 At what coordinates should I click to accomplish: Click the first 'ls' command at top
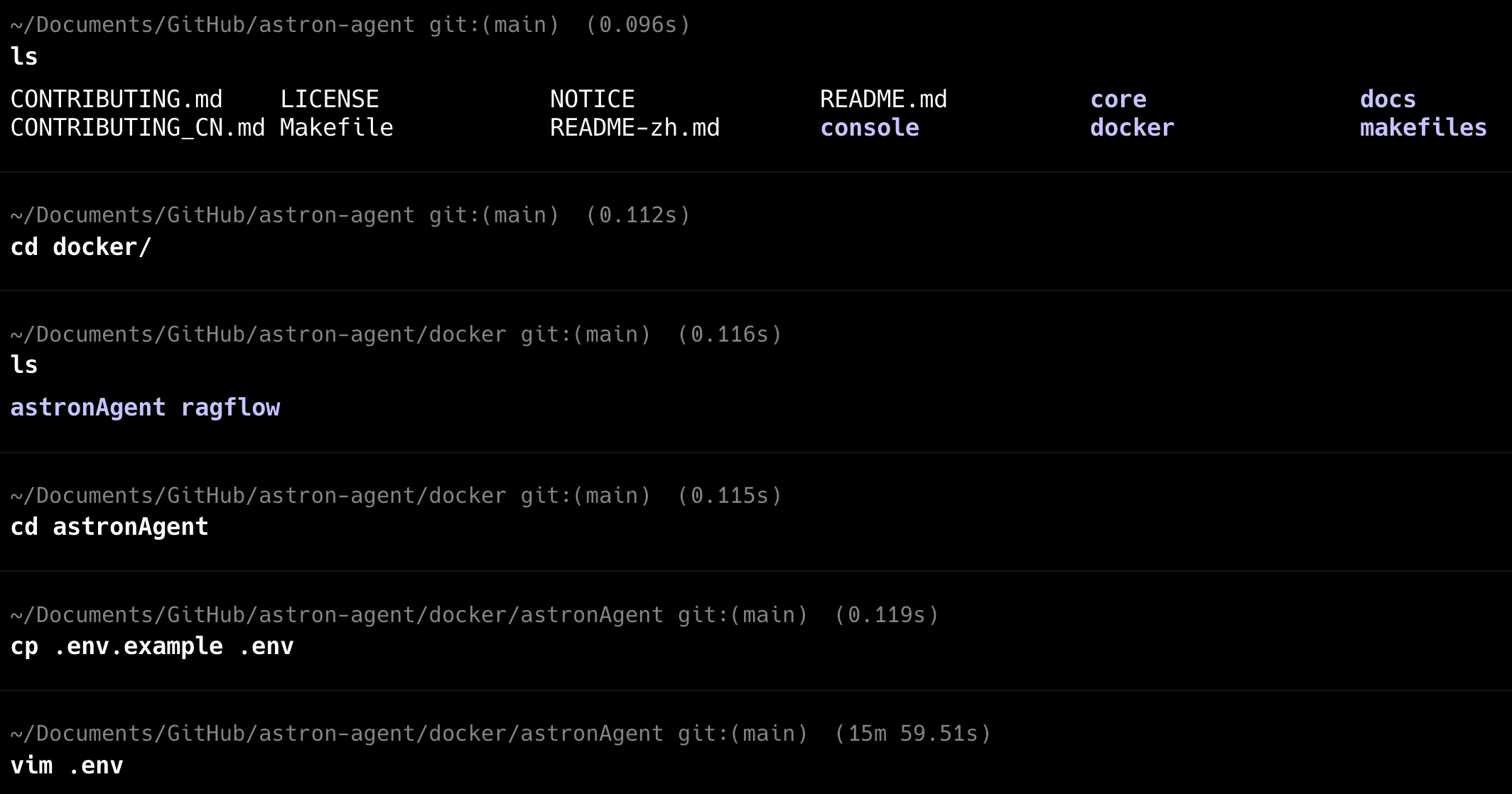[24, 57]
